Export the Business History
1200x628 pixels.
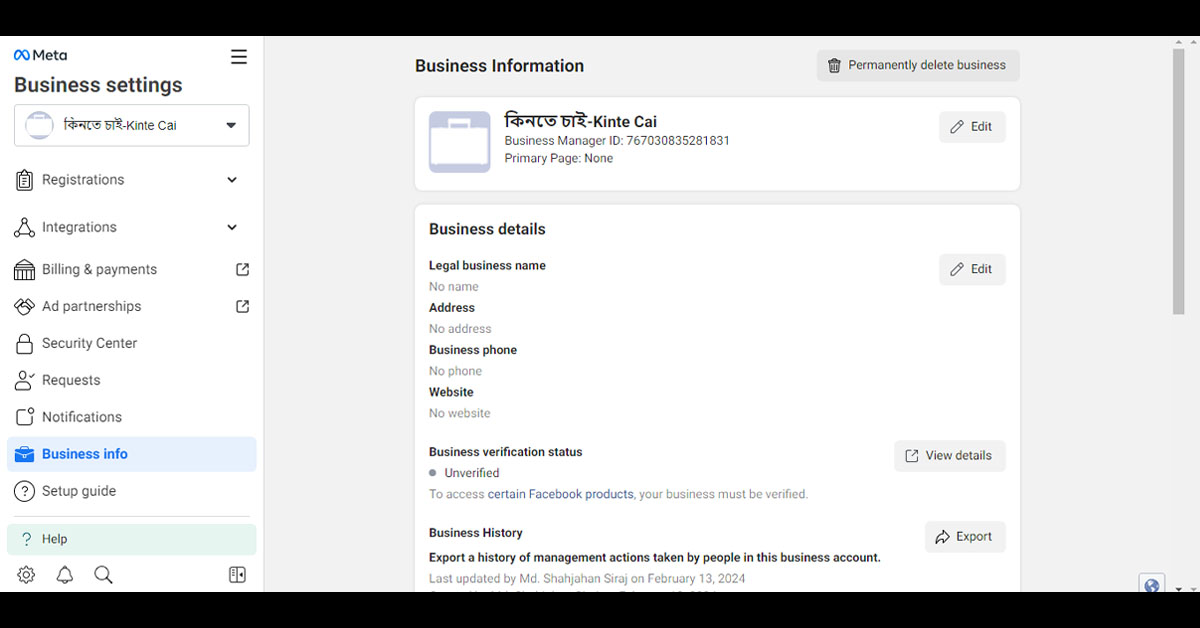[x=965, y=537]
